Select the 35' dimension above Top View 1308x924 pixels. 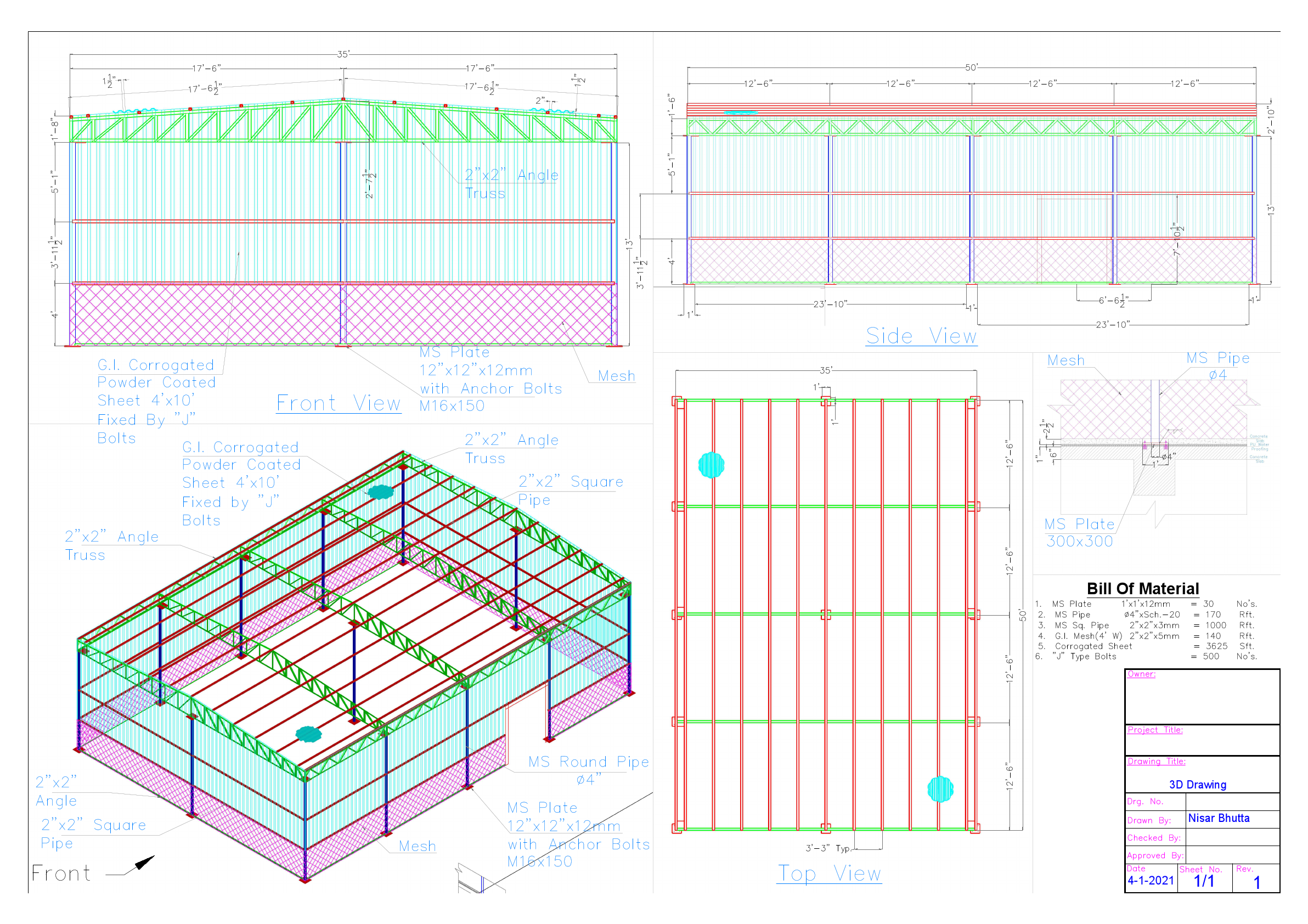coord(827,370)
